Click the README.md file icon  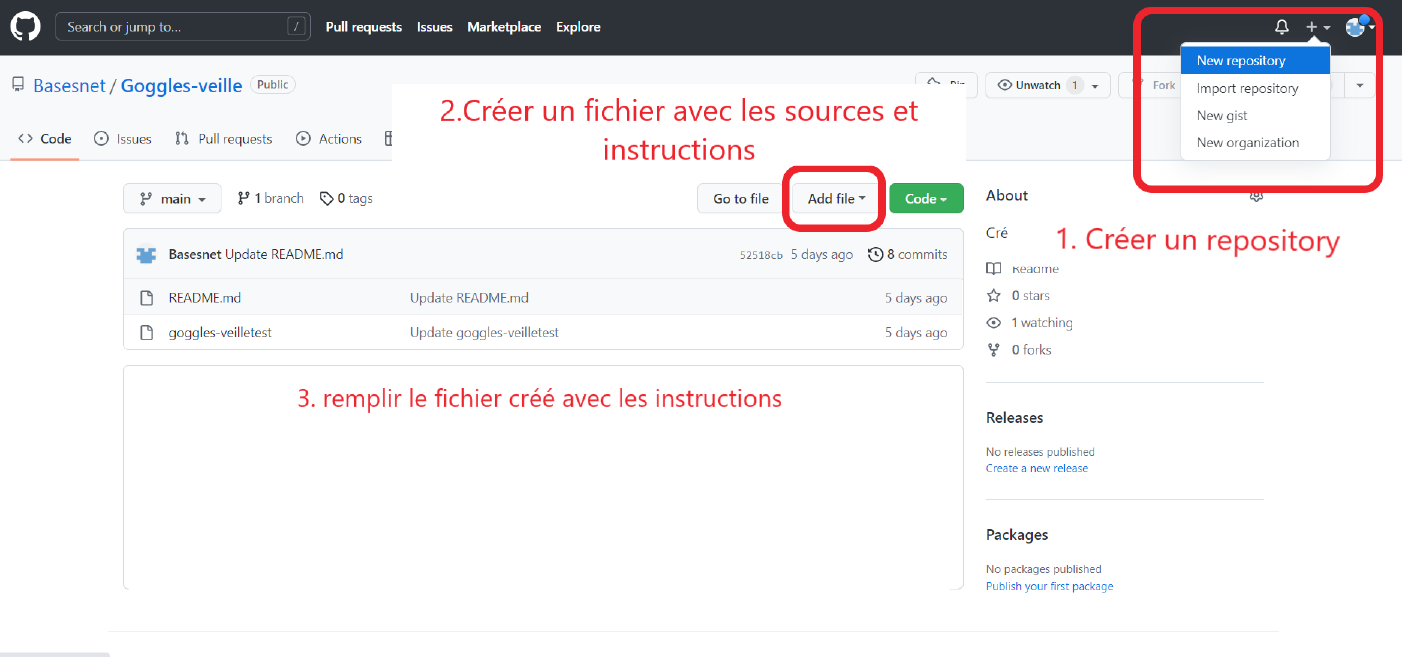[147, 298]
